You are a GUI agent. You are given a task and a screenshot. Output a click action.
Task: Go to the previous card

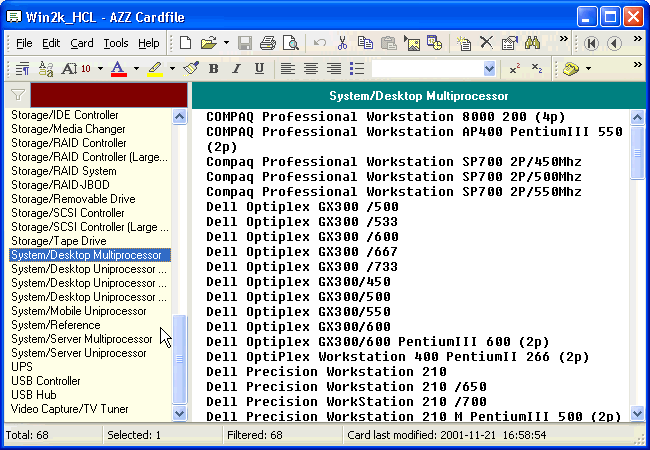pyautogui.click(x=614, y=43)
